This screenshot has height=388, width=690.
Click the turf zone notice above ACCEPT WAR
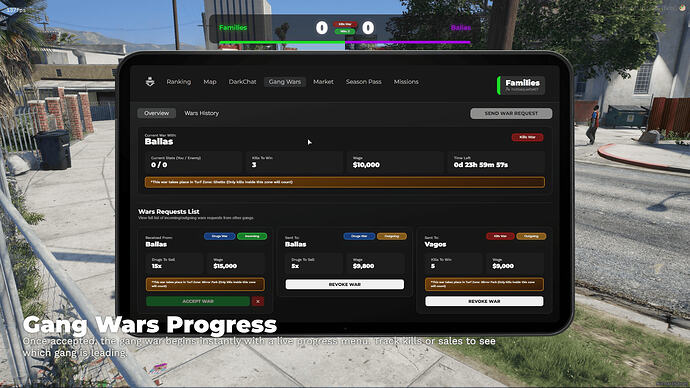205,284
